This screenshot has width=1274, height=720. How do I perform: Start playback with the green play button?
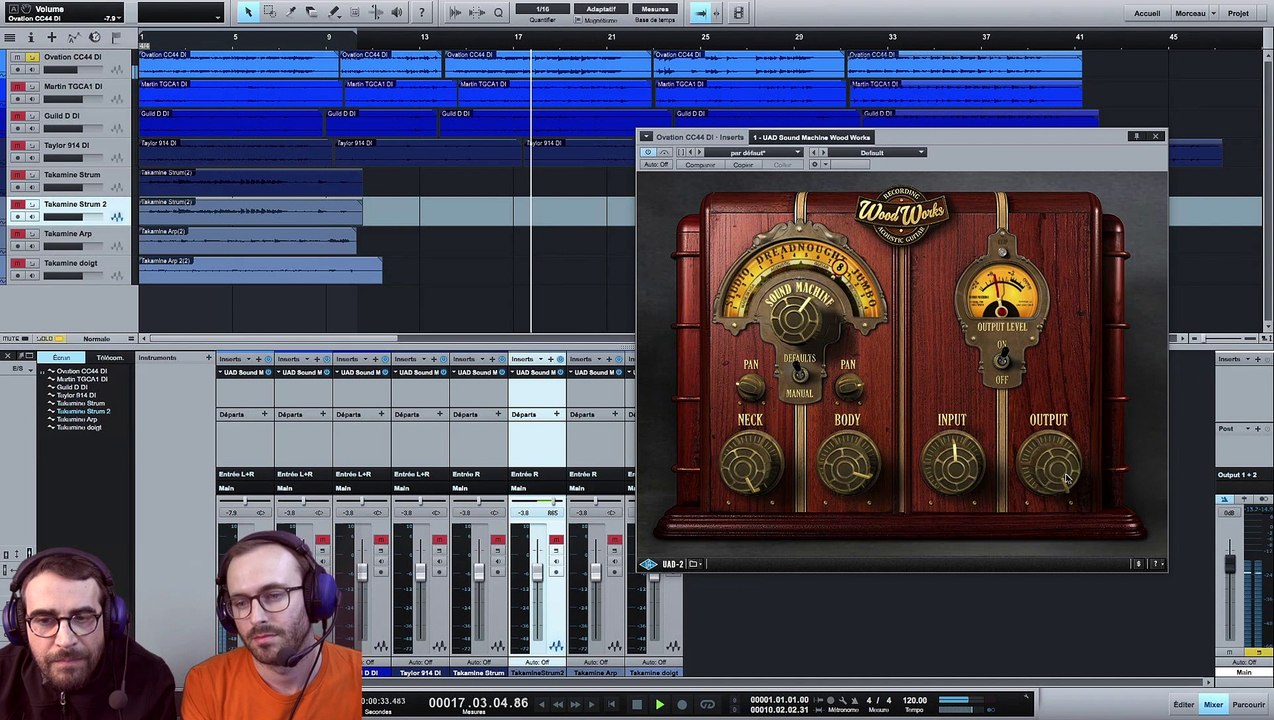pos(659,705)
